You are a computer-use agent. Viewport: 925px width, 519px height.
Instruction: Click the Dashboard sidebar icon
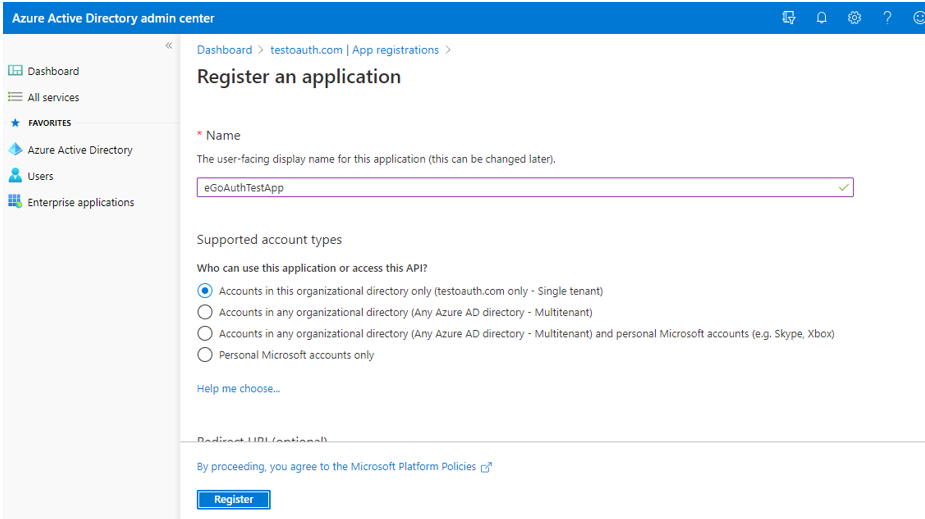point(15,71)
